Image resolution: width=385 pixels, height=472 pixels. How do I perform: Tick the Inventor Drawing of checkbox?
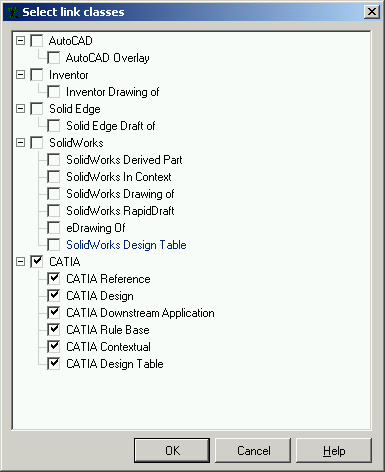point(53,92)
